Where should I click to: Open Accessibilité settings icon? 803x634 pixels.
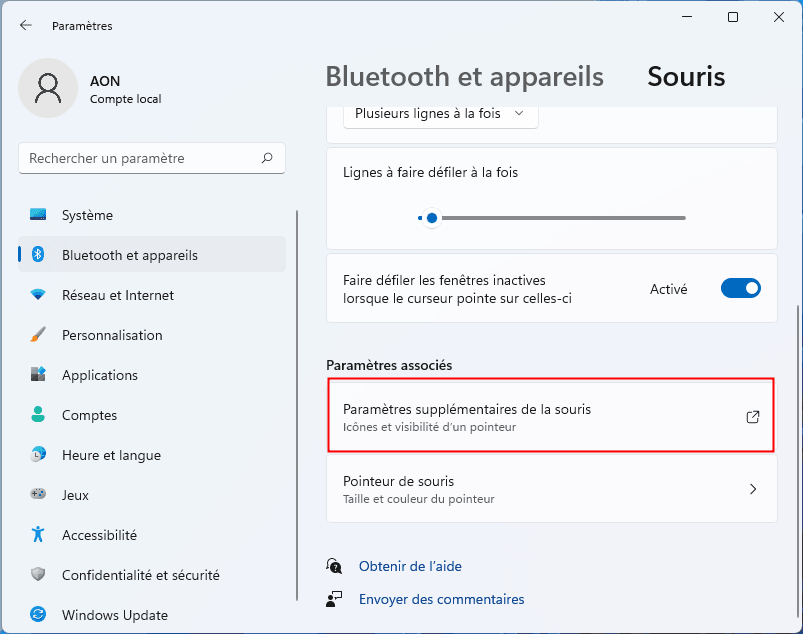point(38,535)
